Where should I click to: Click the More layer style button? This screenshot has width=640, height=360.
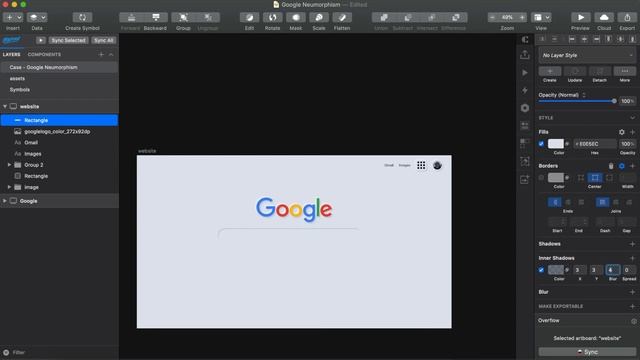tap(624, 71)
